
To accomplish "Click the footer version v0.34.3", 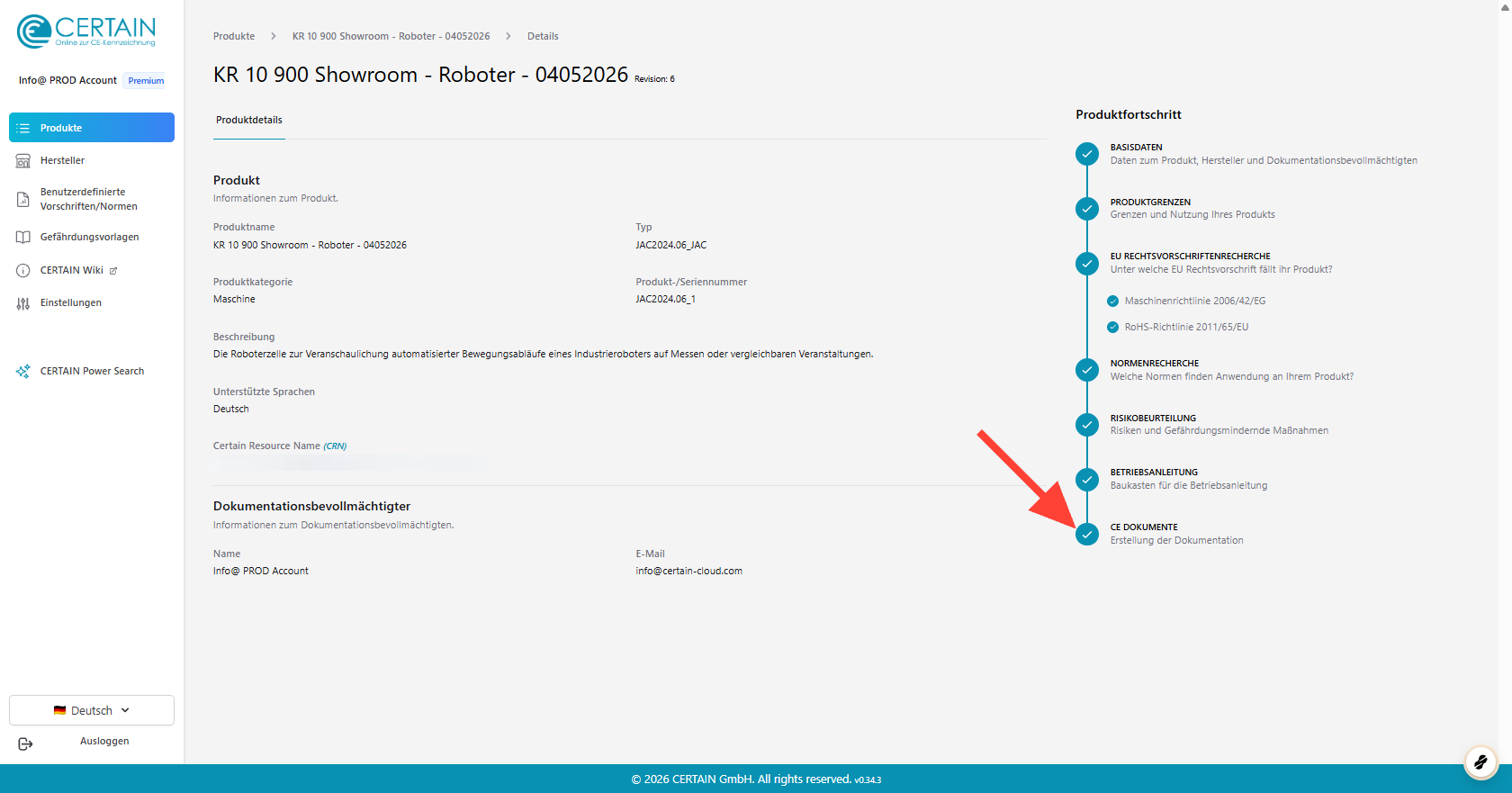I will pyautogui.click(x=868, y=780).
